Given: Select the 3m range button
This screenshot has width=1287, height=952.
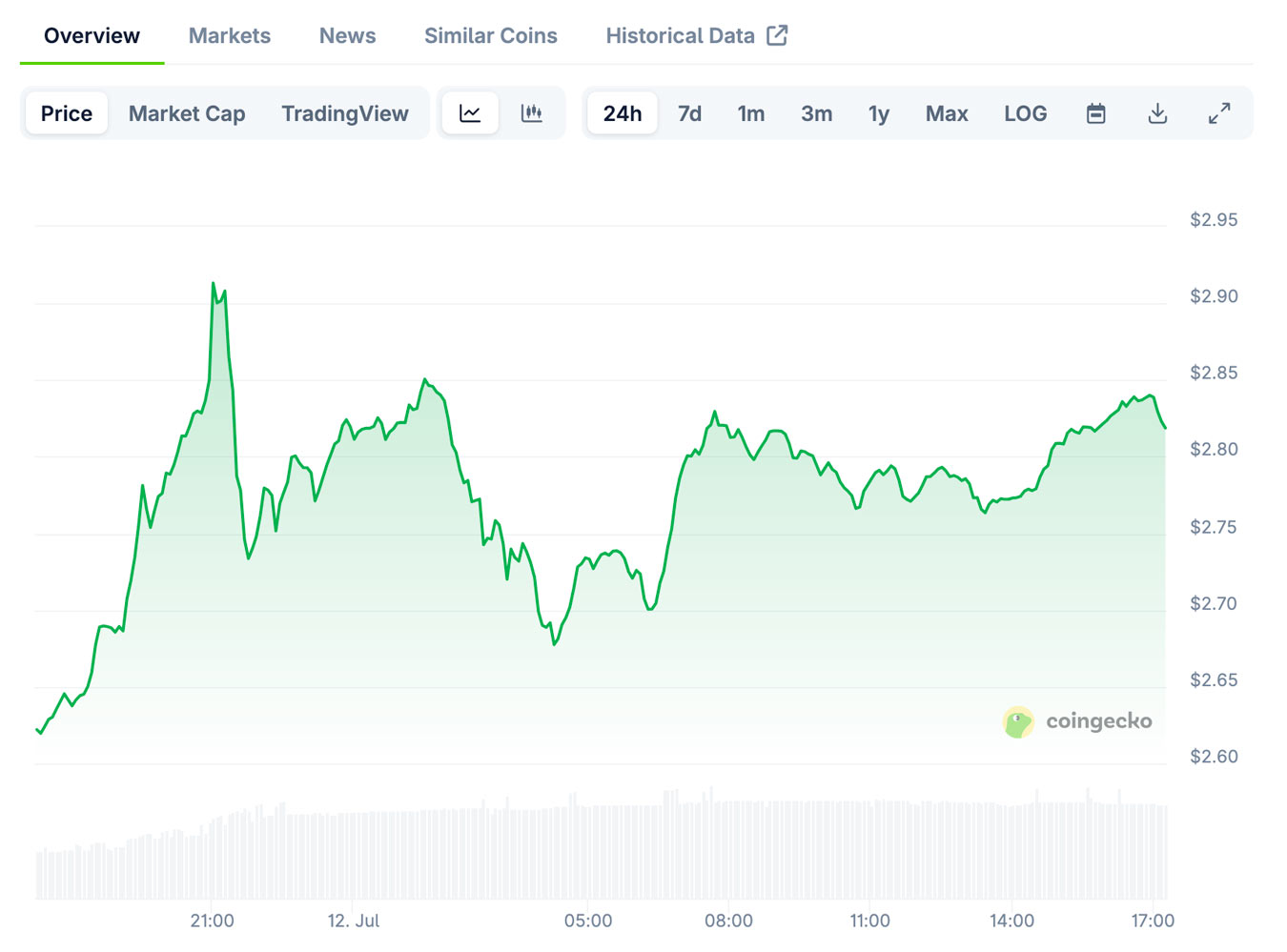Looking at the screenshot, I should click(x=816, y=112).
